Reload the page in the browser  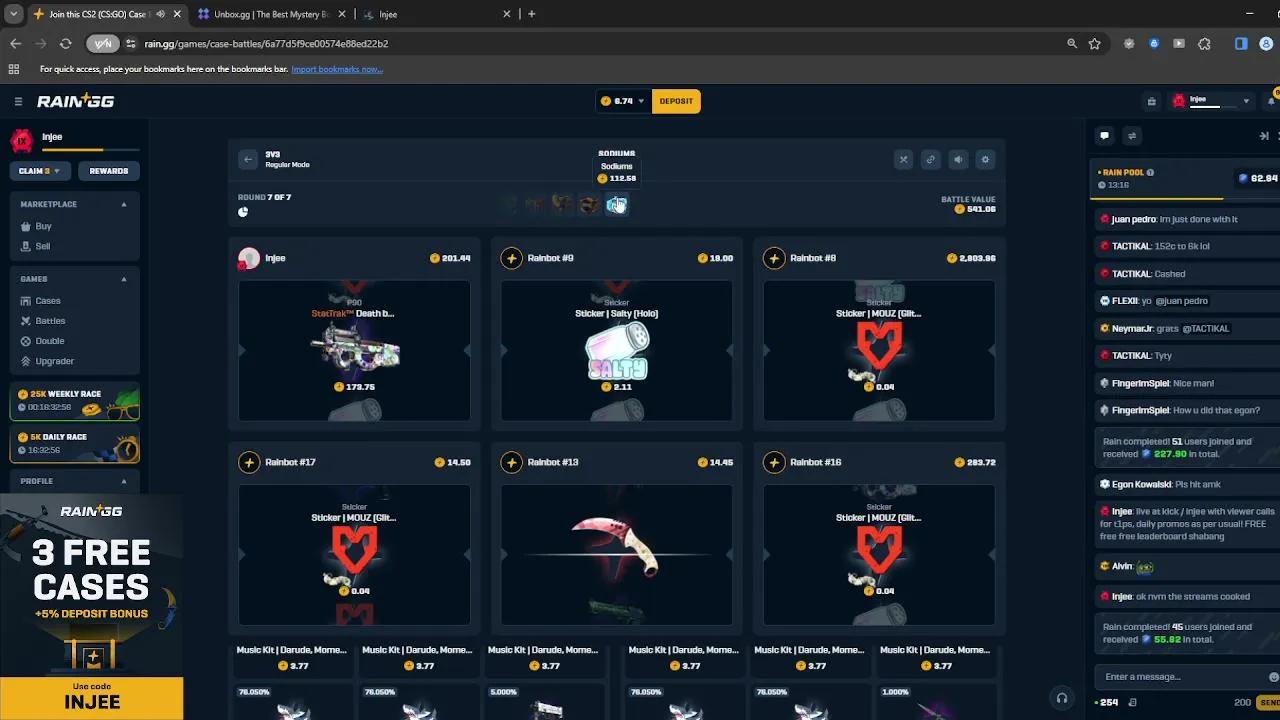click(x=66, y=44)
